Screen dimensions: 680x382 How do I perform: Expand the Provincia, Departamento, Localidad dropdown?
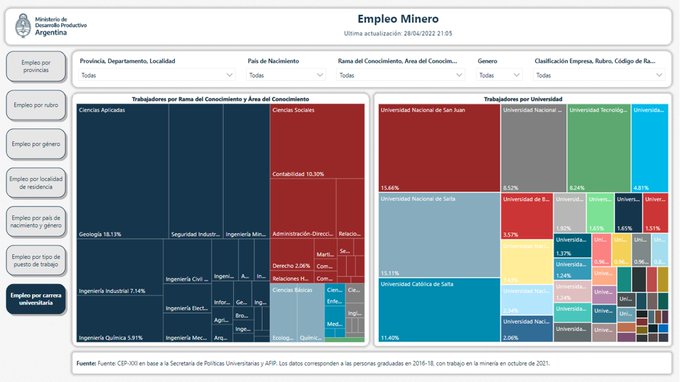(x=157, y=75)
